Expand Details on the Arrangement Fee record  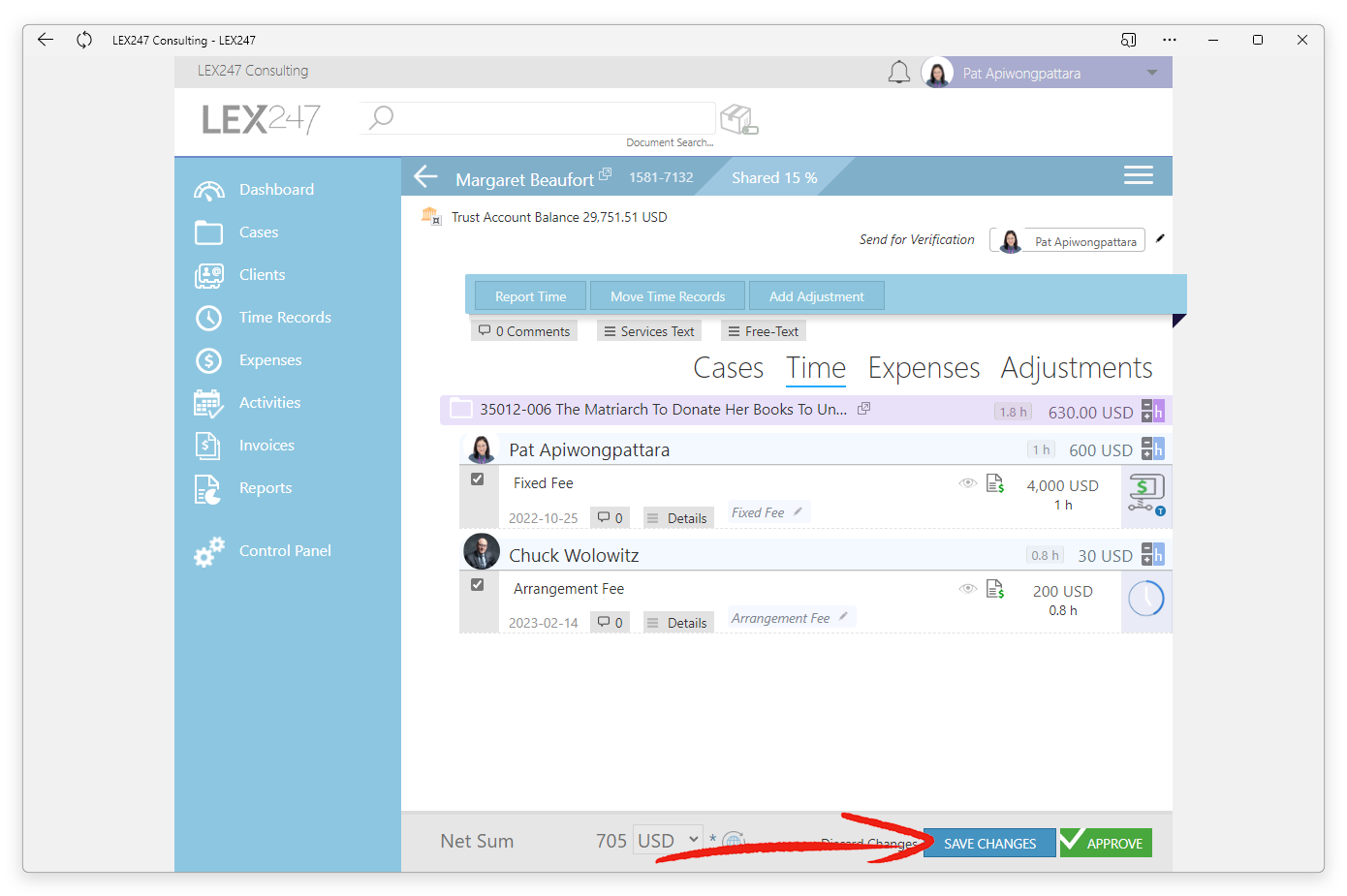click(x=677, y=623)
